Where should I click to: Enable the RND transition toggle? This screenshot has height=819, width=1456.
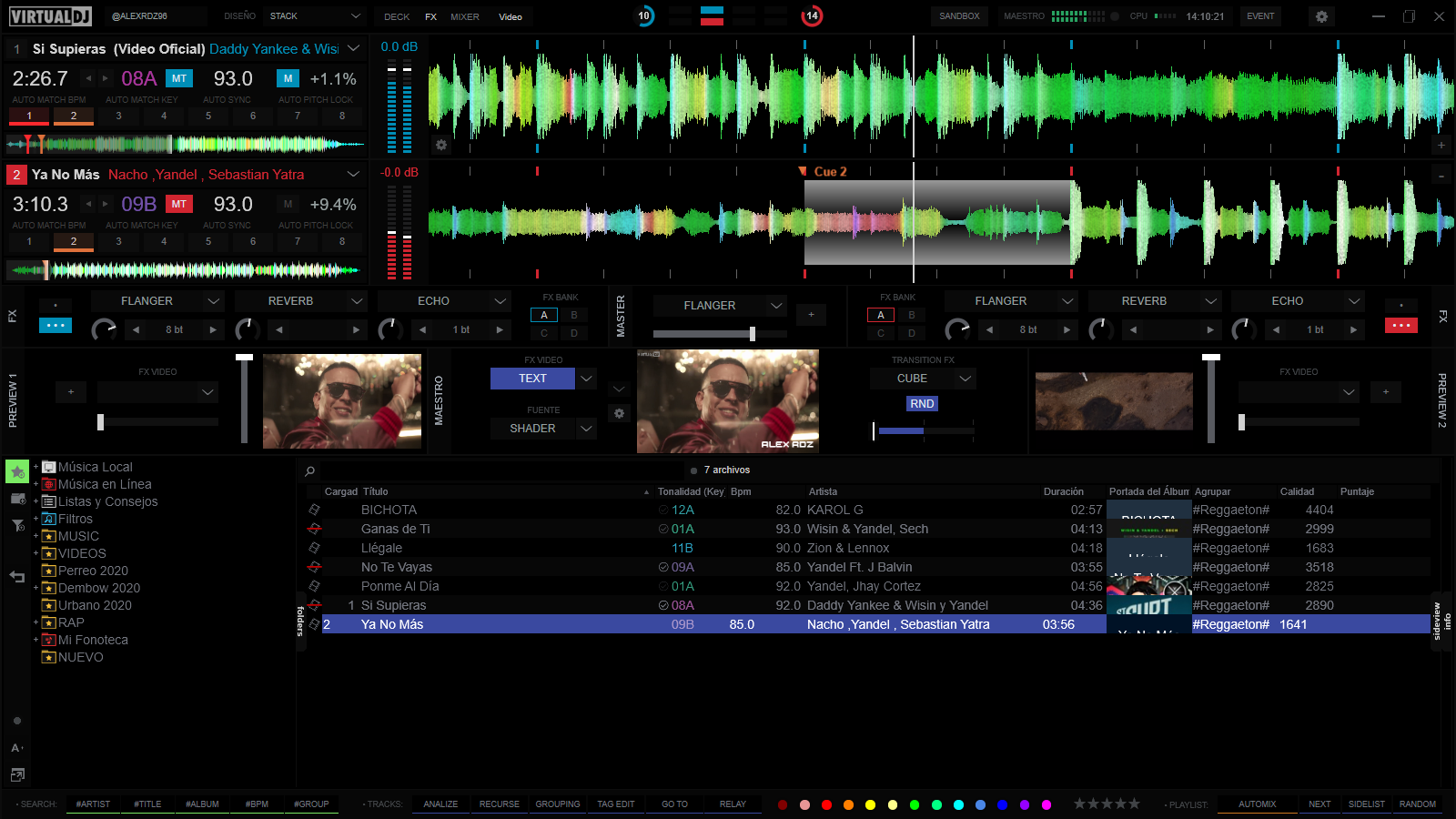[922, 404]
